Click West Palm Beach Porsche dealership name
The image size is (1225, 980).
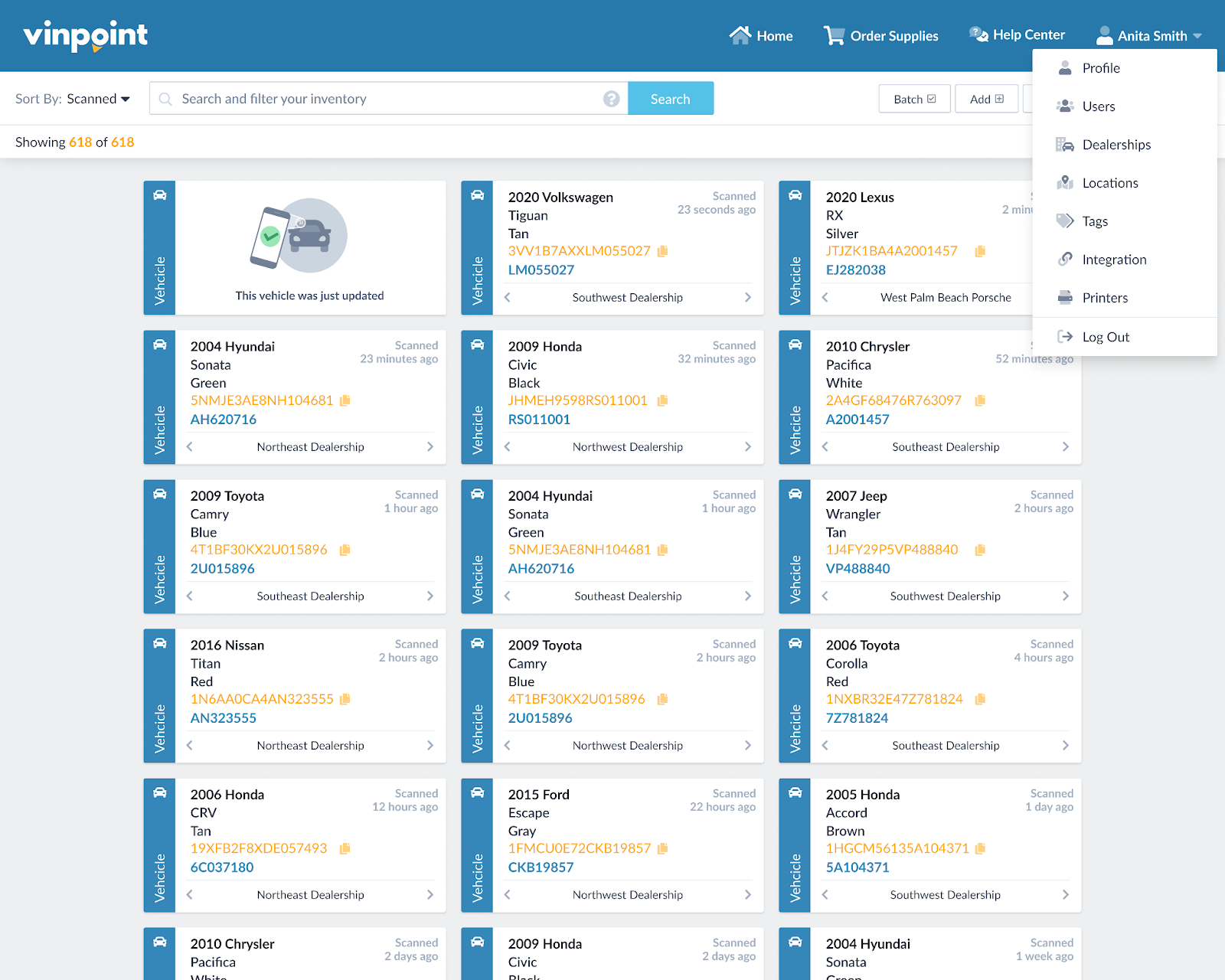pyautogui.click(x=946, y=297)
